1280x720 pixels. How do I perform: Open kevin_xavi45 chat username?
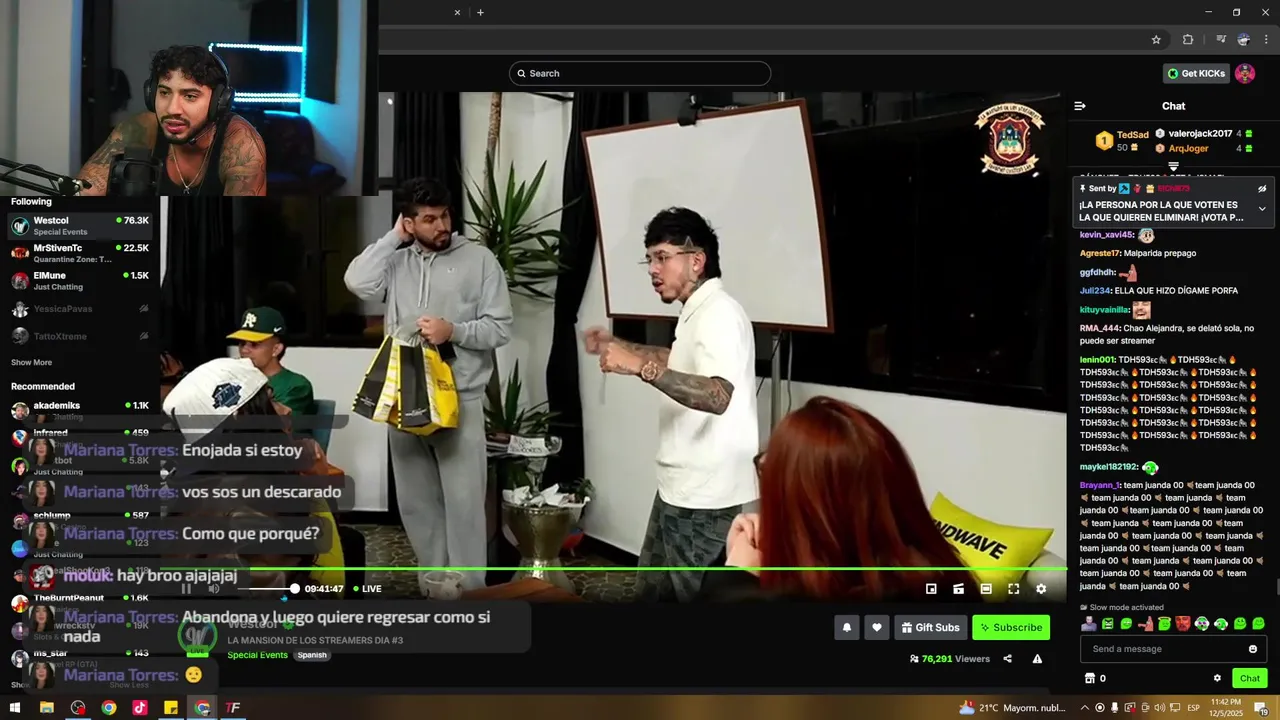pyautogui.click(x=1106, y=235)
